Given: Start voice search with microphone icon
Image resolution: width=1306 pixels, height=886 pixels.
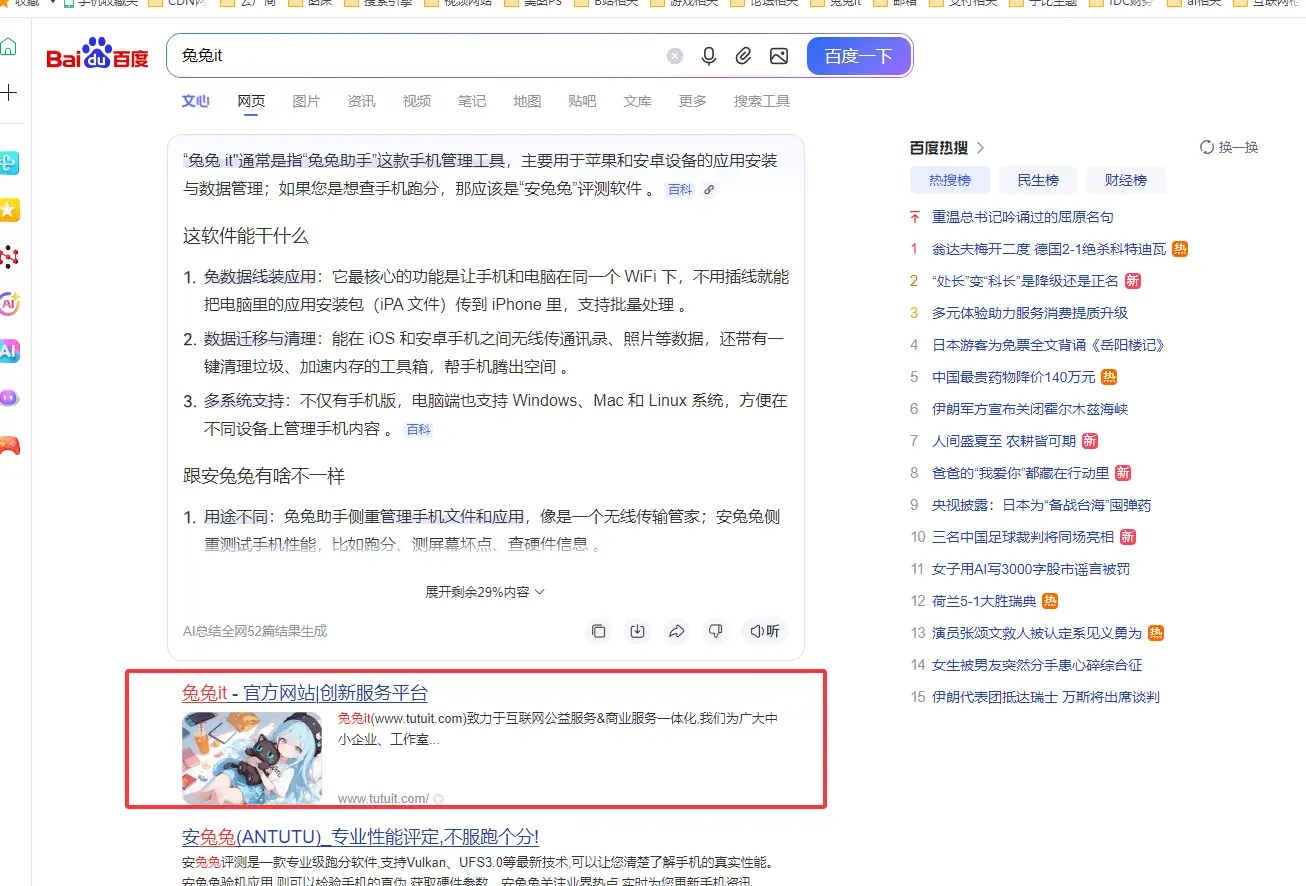Looking at the screenshot, I should (x=709, y=56).
